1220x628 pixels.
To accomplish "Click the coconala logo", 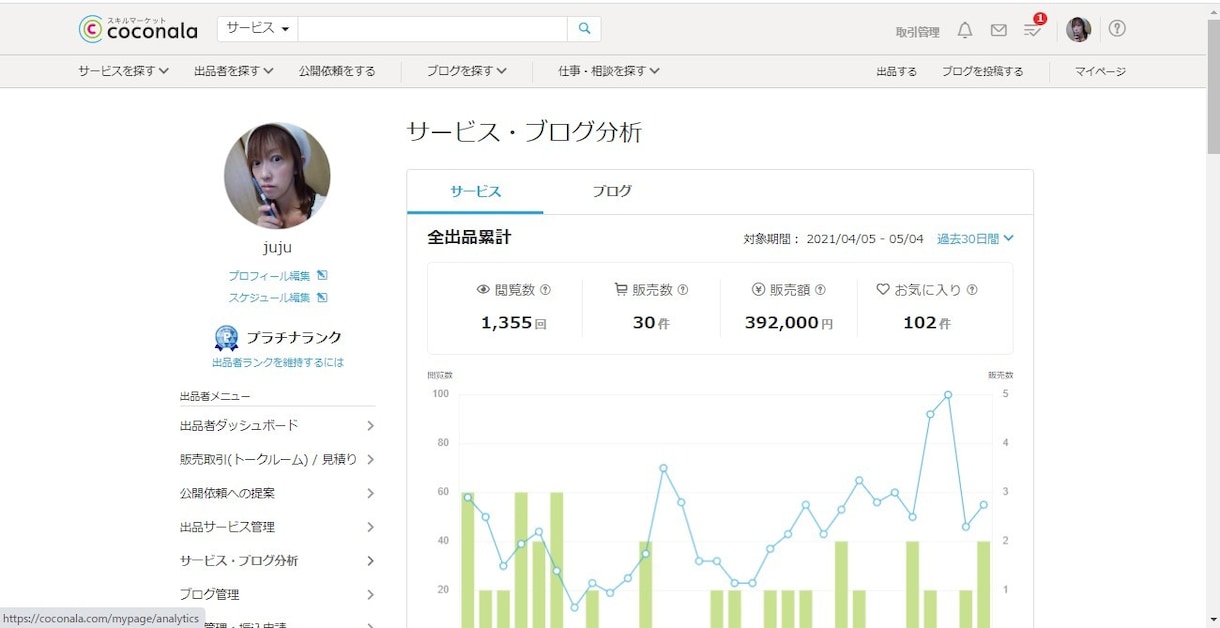I will pos(138,29).
